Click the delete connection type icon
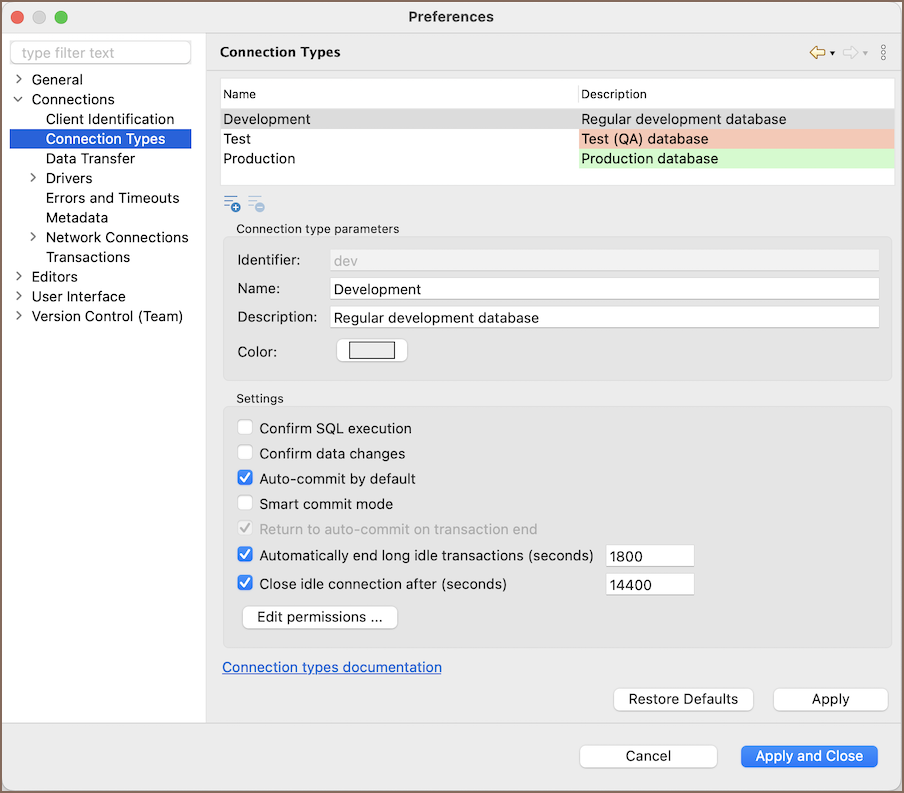 256,204
